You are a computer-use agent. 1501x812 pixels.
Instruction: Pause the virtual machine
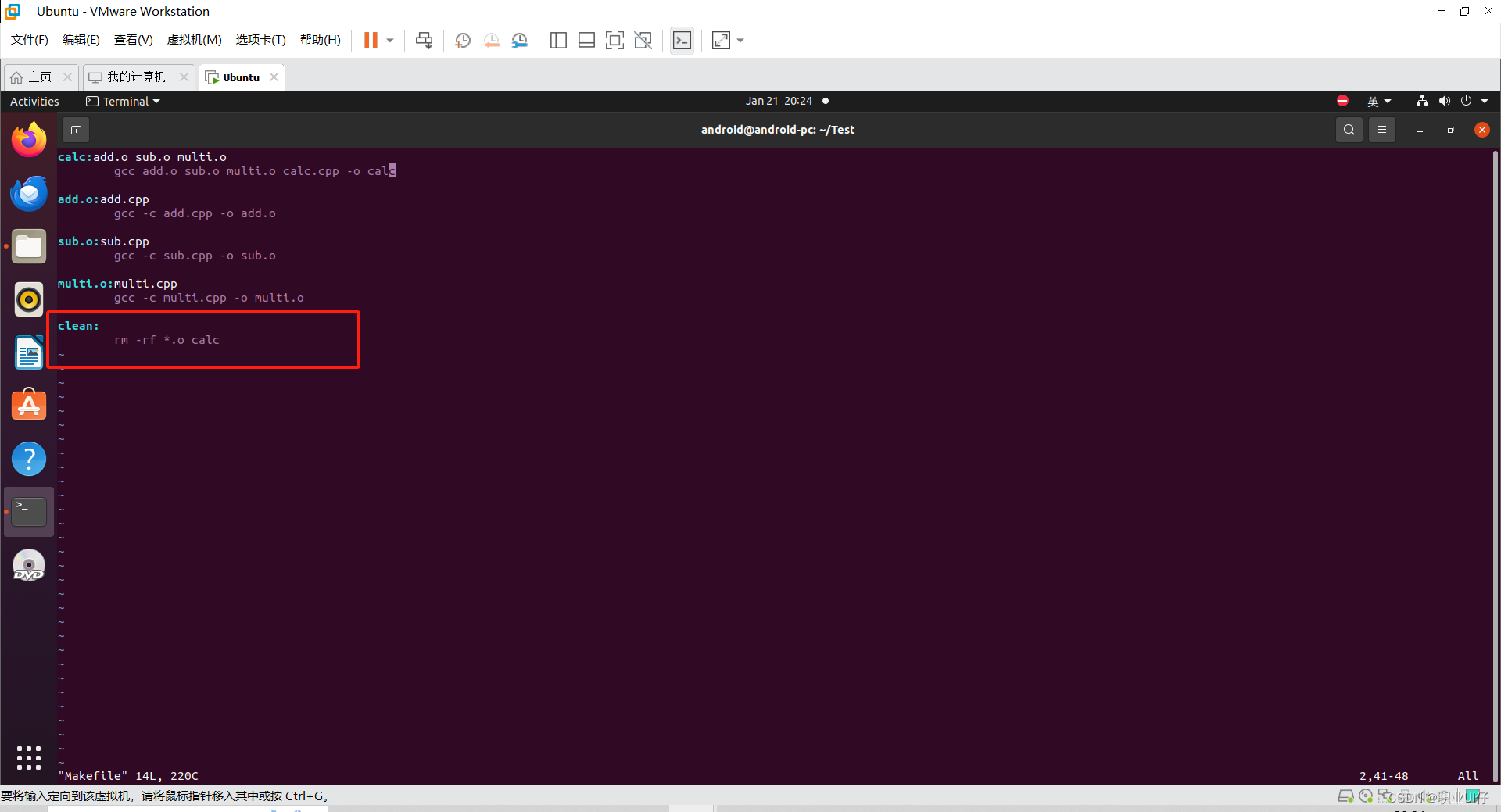(x=371, y=40)
